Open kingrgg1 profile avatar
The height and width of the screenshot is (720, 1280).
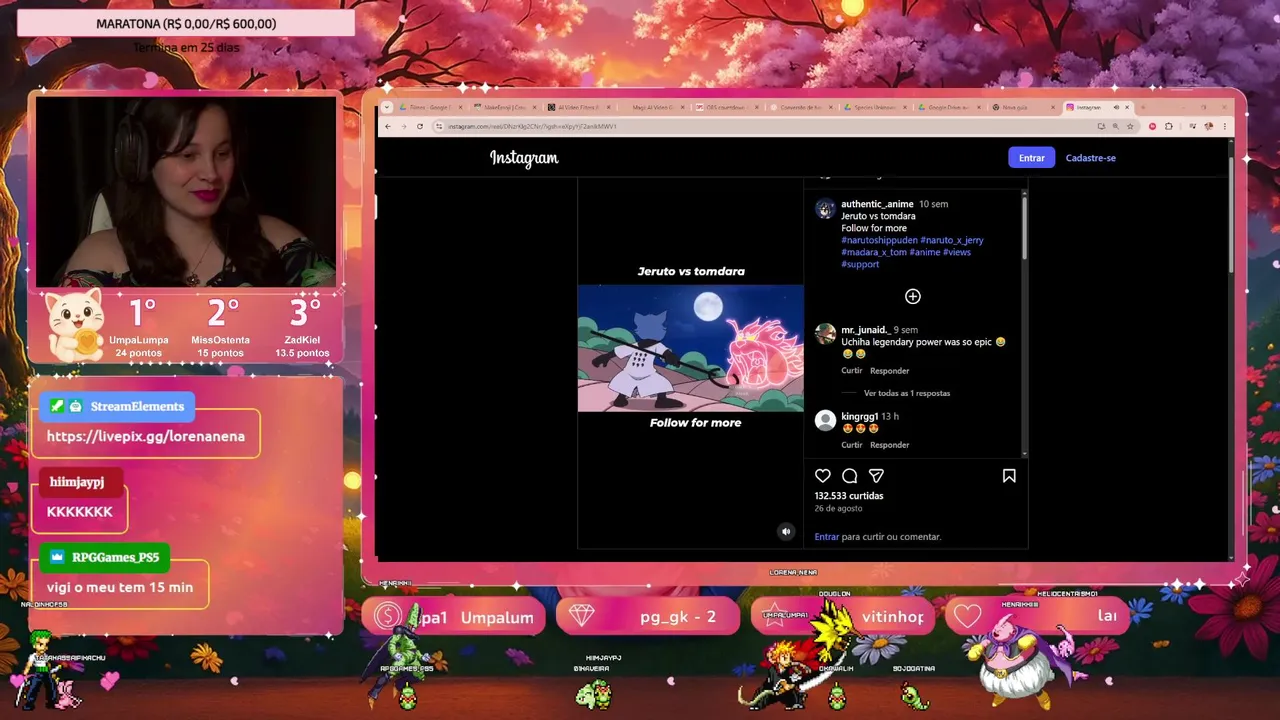click(825, 420)
